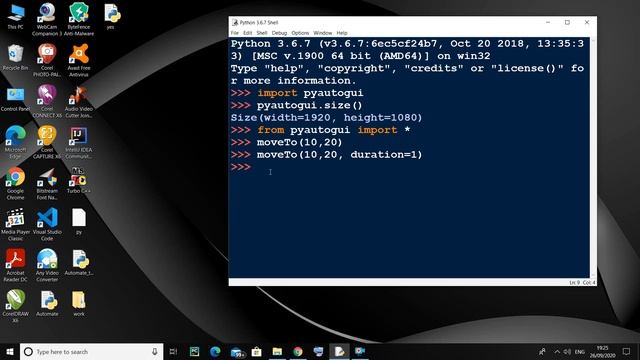Select the Corel PHOTO-PAINT desktop icon

(x=47, y=60)
